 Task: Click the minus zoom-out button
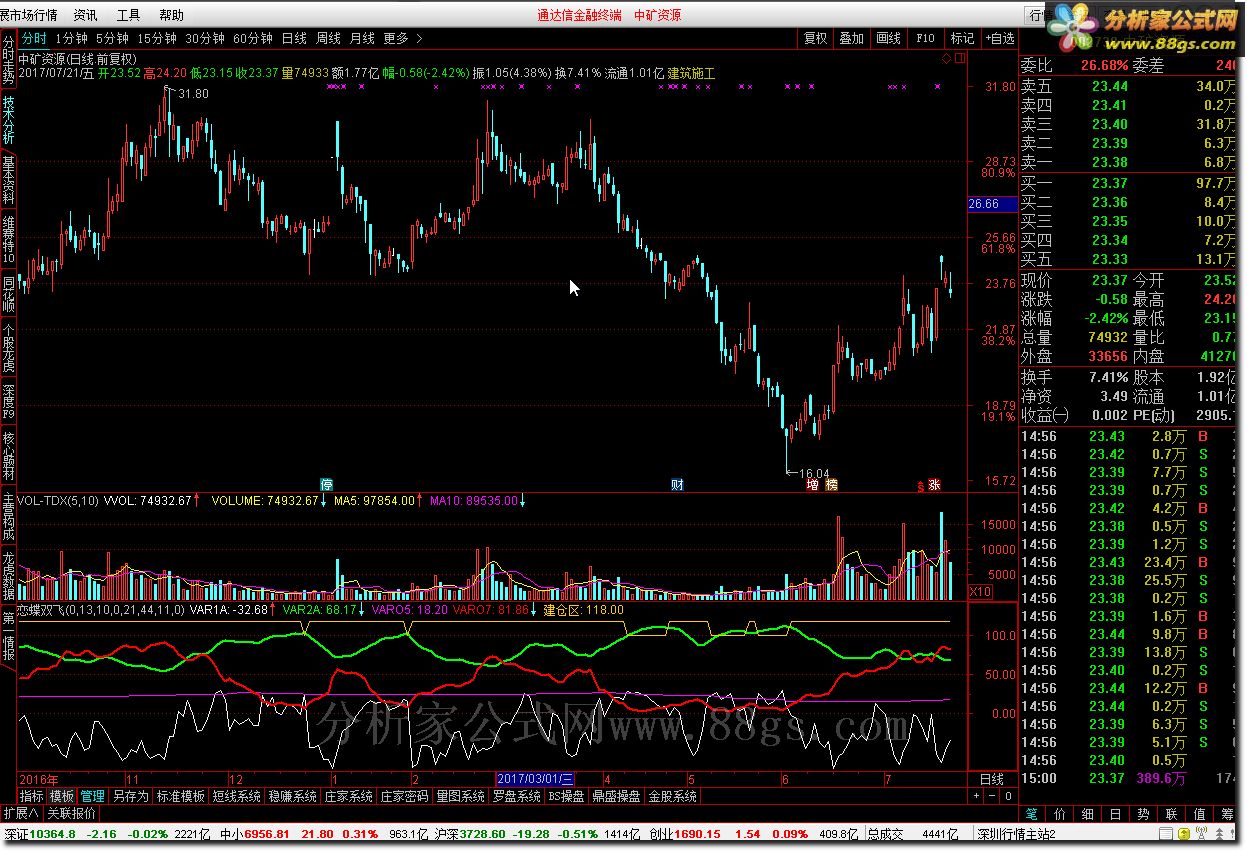point(993,796)
